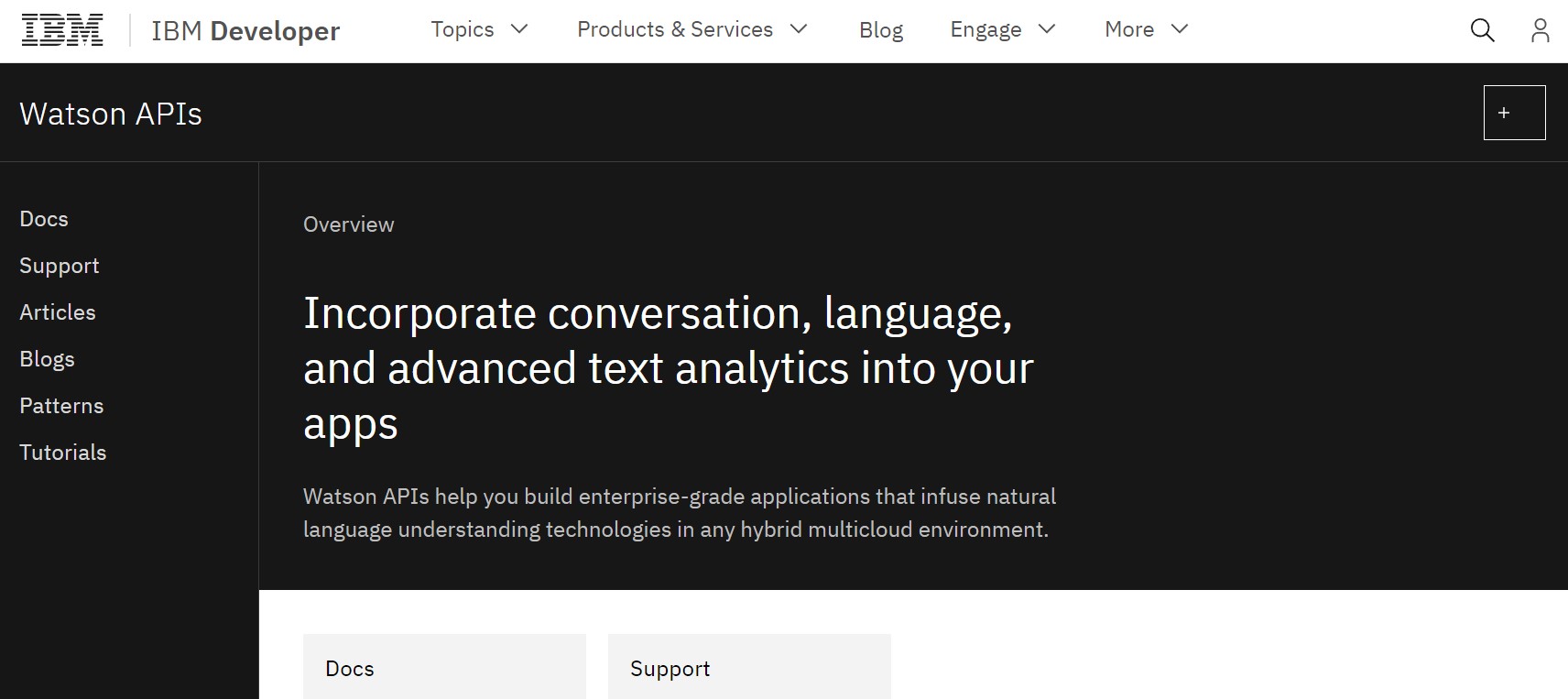Viewport: 1568px width, 699px height.
Task: Click the More chevron arrow
Action: [x=1180, y=29]
